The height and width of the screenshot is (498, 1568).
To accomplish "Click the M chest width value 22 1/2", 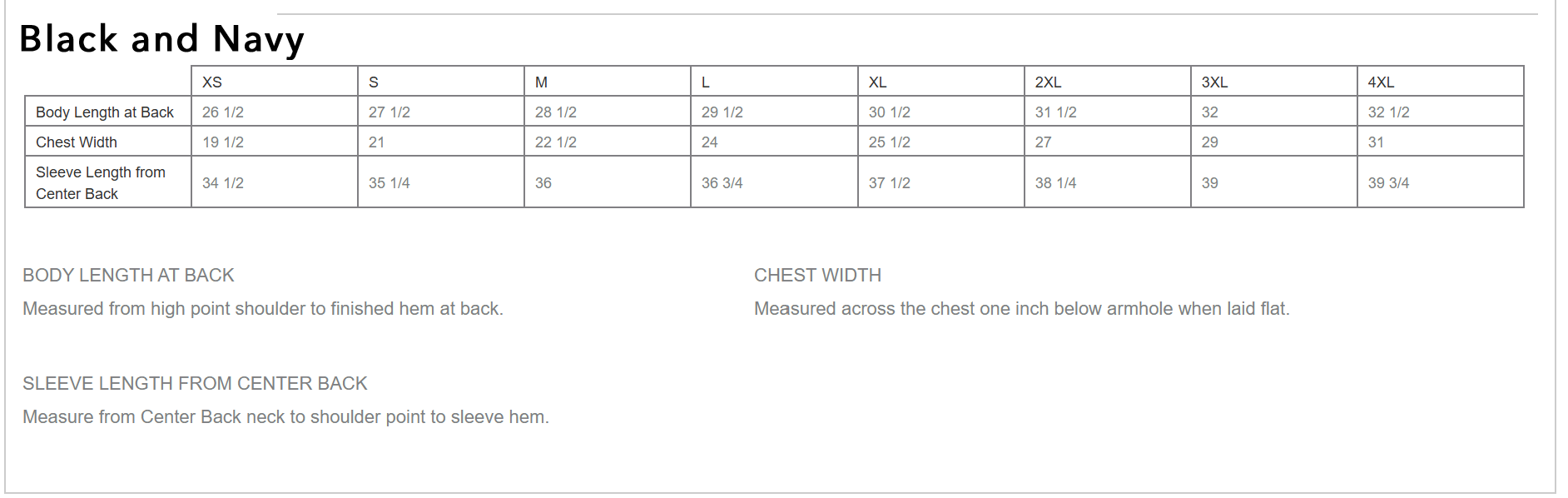I will pos(555,142).
